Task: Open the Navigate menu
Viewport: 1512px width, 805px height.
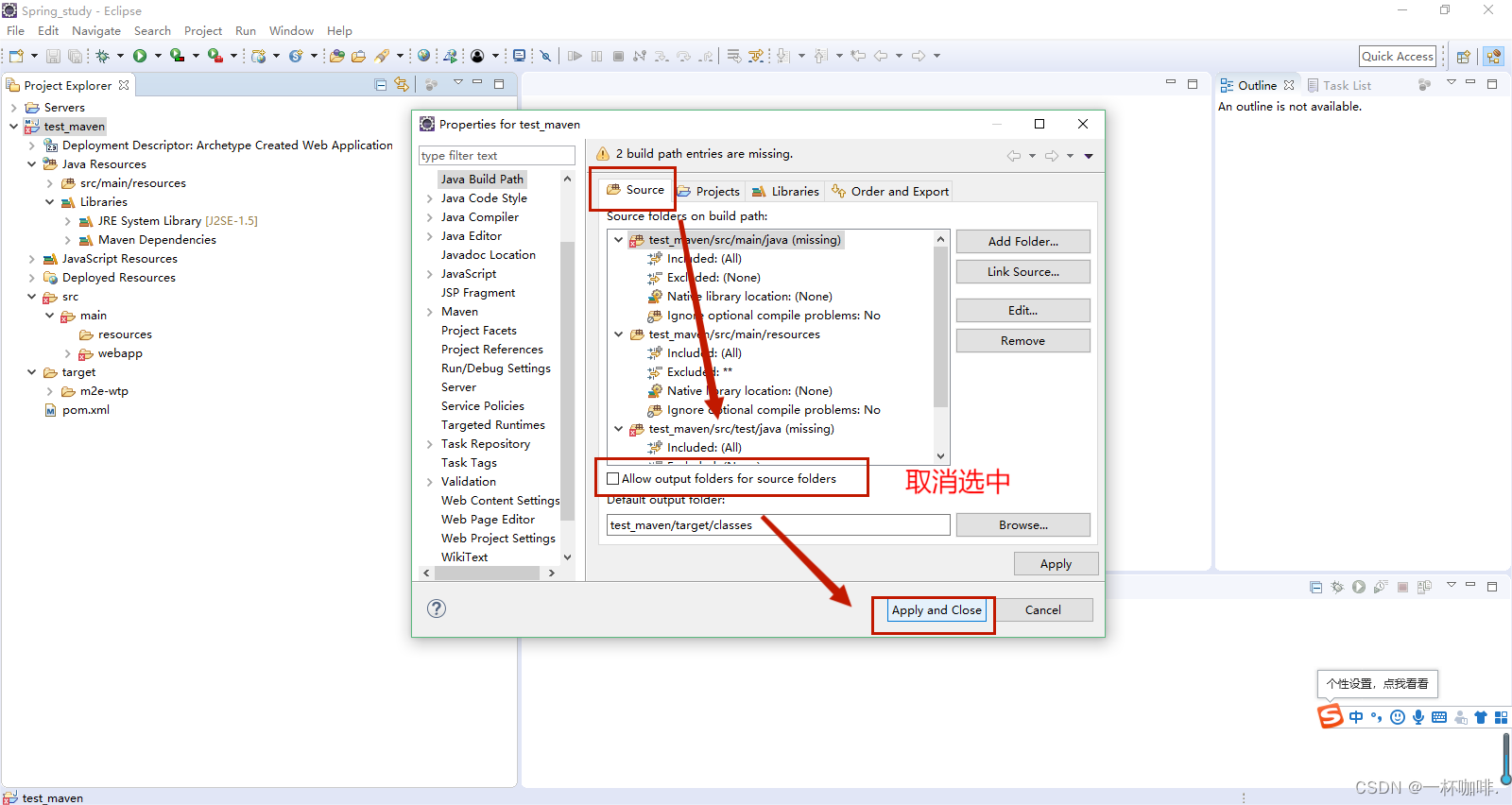Action: point(96,31)
